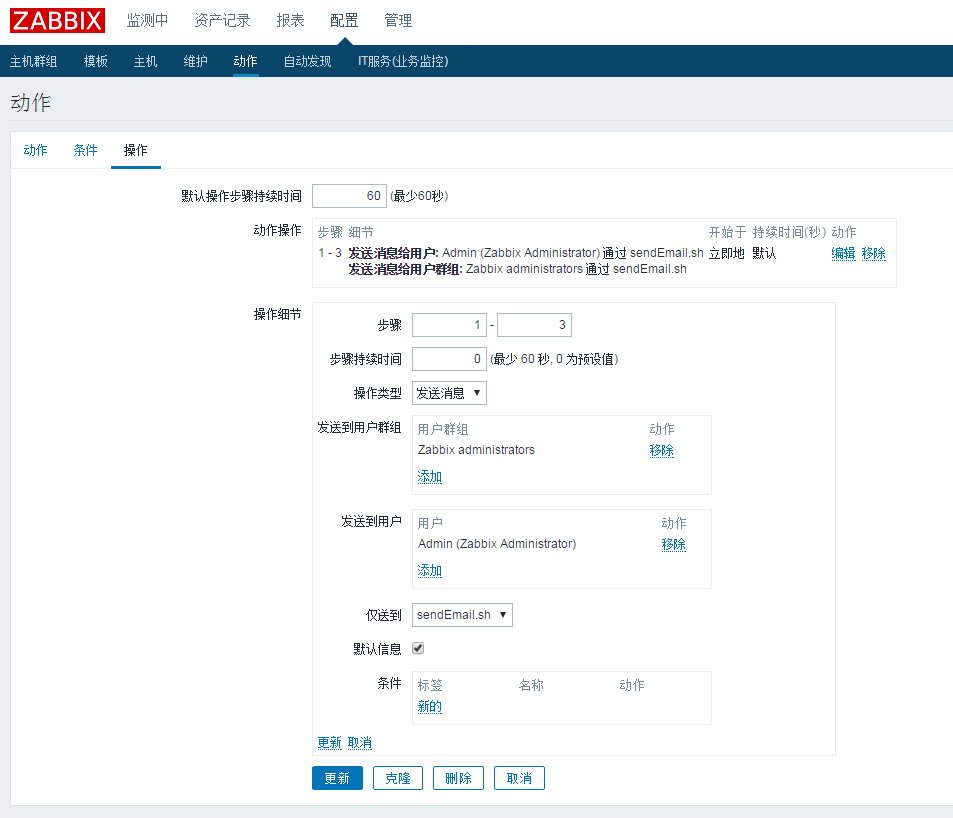
Task: Click the 删除 button
Action: [458, 778]
